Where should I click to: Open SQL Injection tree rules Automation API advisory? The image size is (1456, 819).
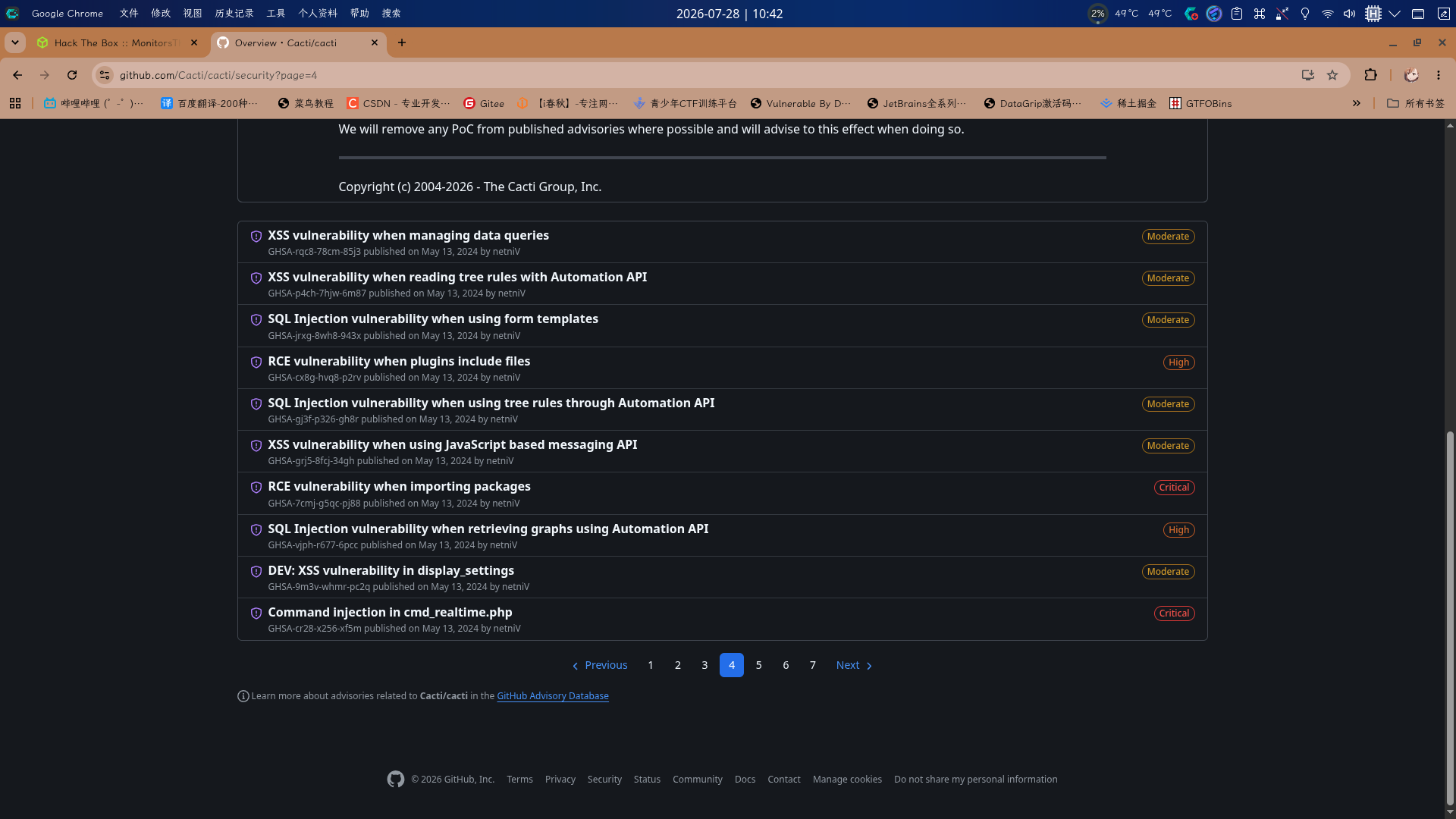pyautogui.click(x=491, y=403)
